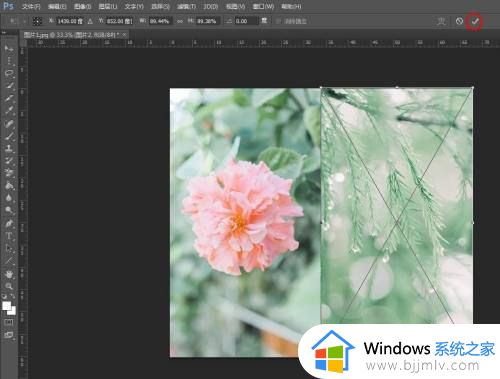The image size is (500, 379).
Task: Edit the height percentage field
Action: (x=208, y=21)
